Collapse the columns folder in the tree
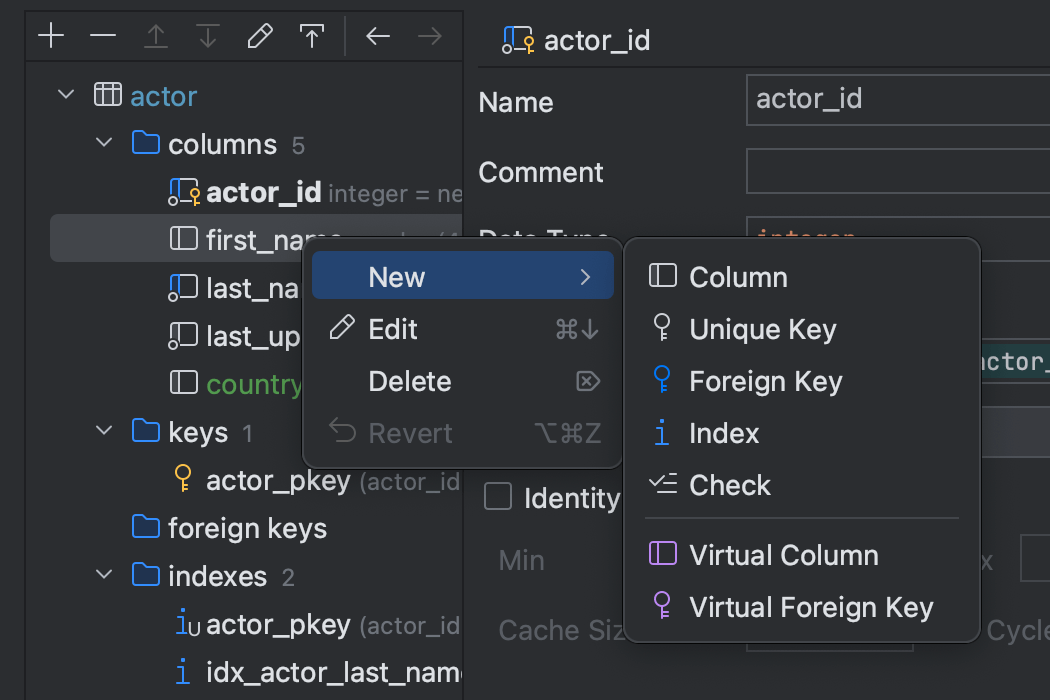 click(x=103, y=142)
